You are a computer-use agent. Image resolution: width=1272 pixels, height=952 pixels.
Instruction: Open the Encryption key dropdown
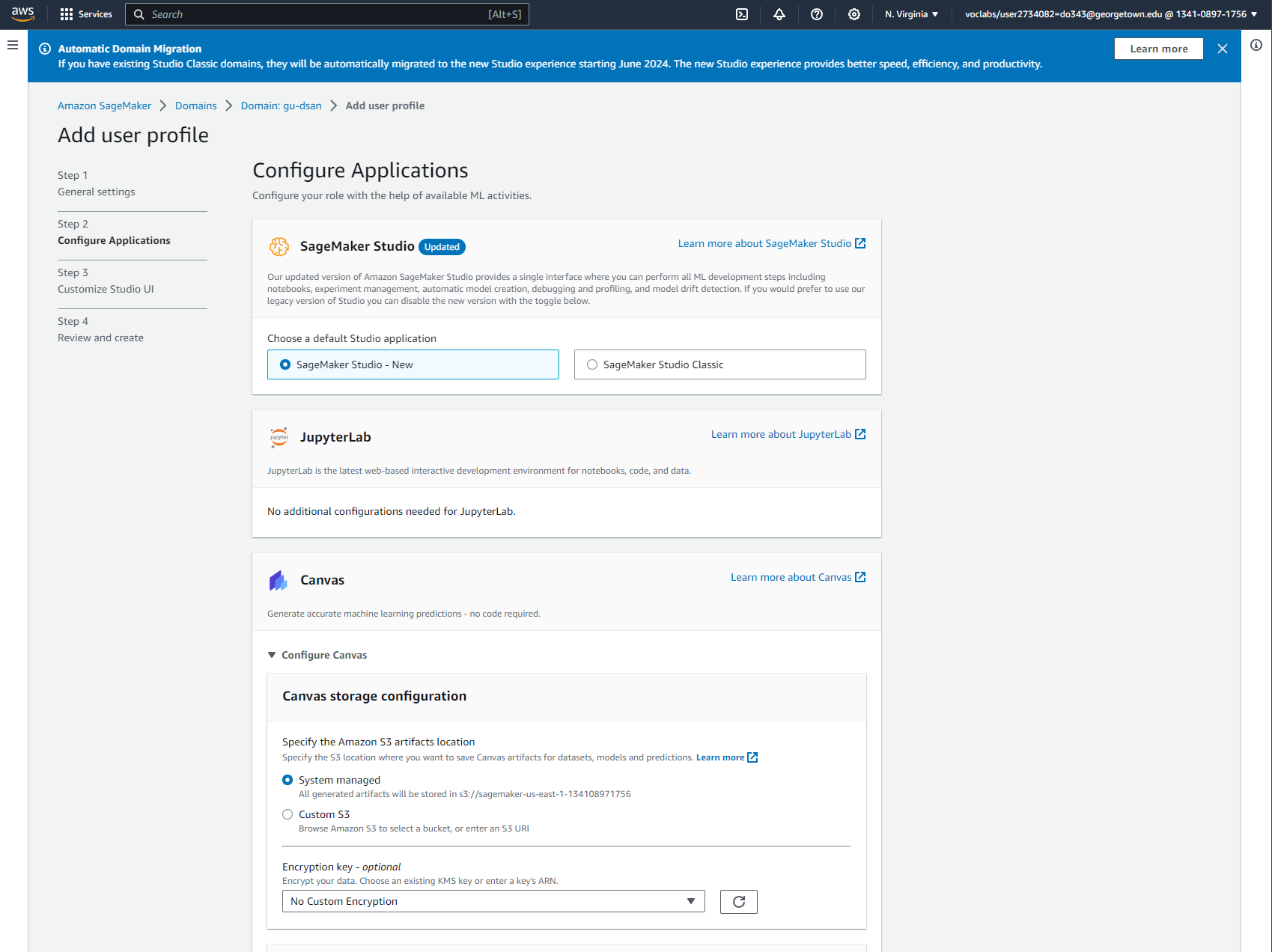493,901
